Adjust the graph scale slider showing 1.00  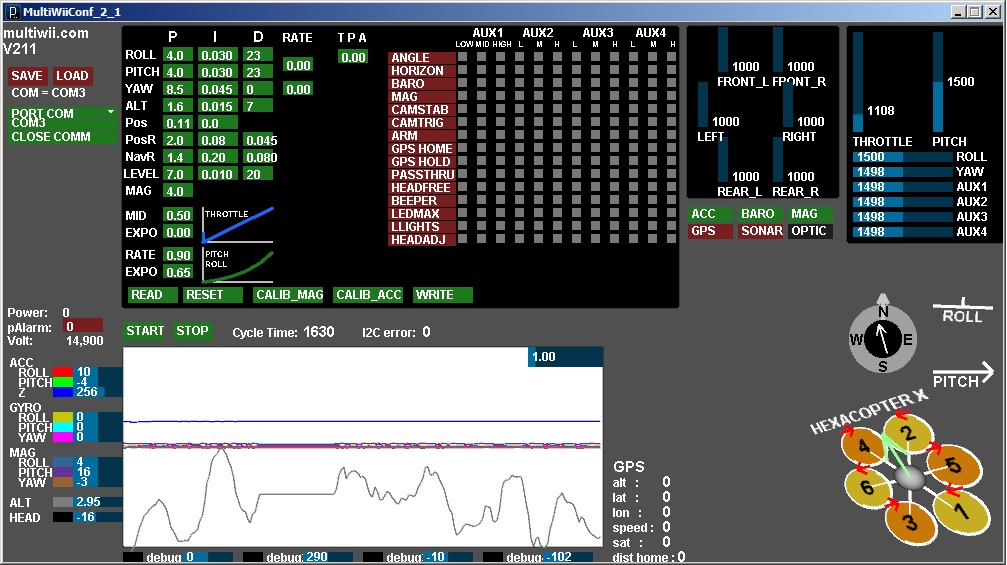point(565,357)
